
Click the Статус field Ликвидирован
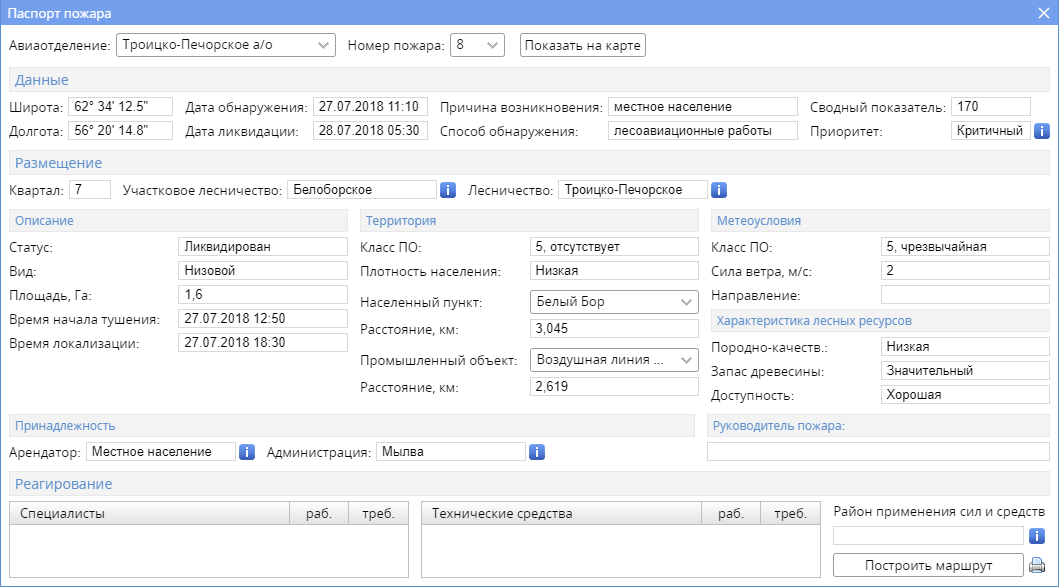[x=263, y=247]
